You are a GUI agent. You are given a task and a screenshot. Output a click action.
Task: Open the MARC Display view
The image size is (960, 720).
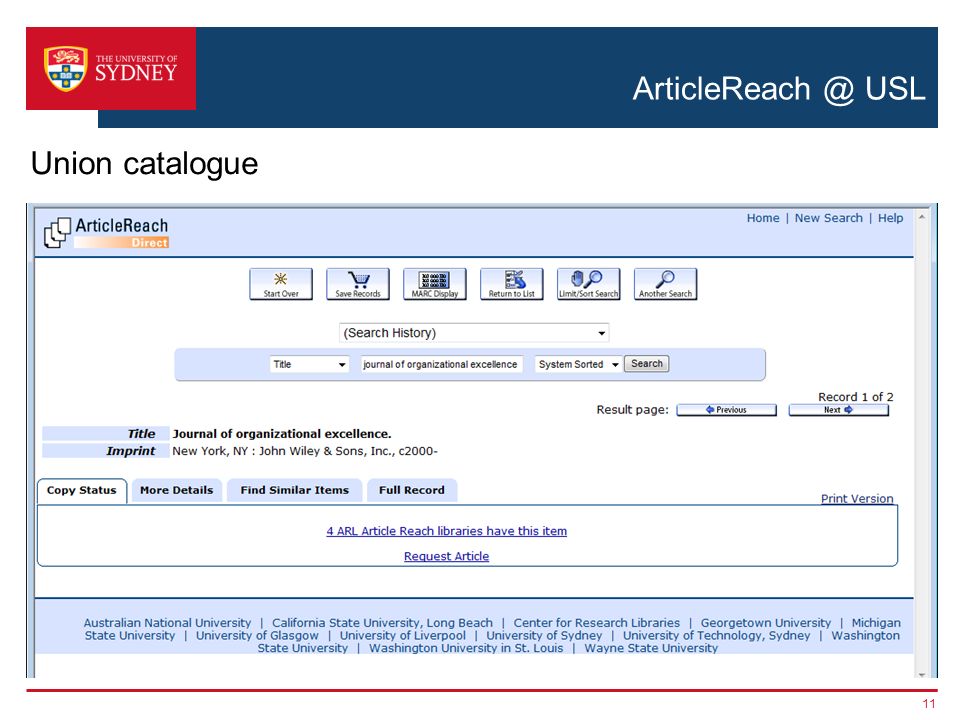(435, 284)
